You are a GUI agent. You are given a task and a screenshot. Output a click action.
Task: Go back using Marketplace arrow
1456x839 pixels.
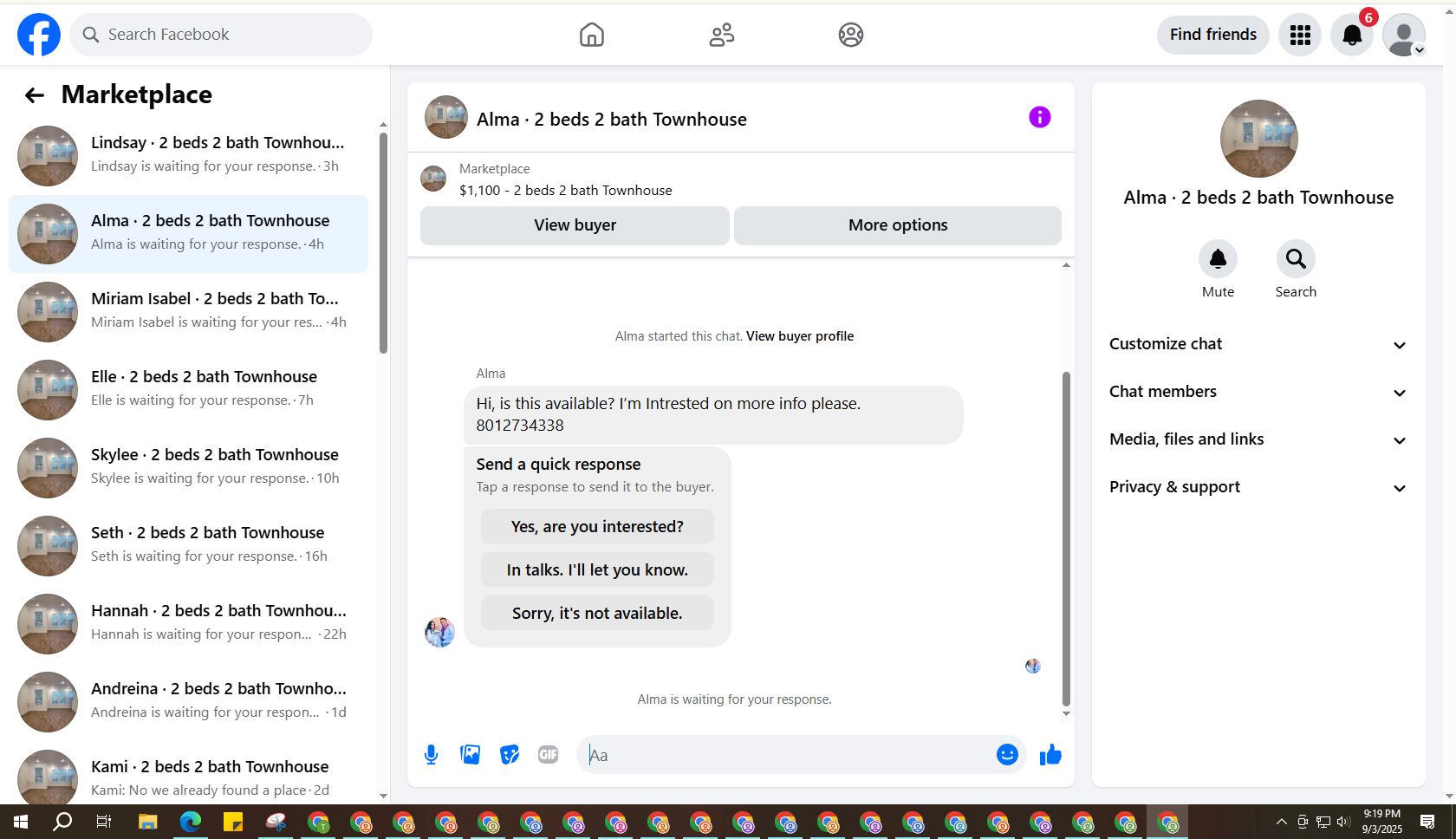click(35, 95)
